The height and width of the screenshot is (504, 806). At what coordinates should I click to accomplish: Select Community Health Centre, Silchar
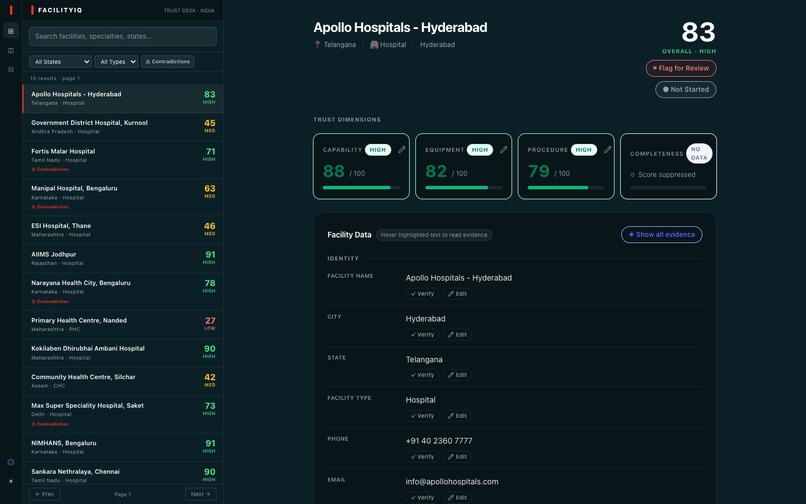click(123, 381)
